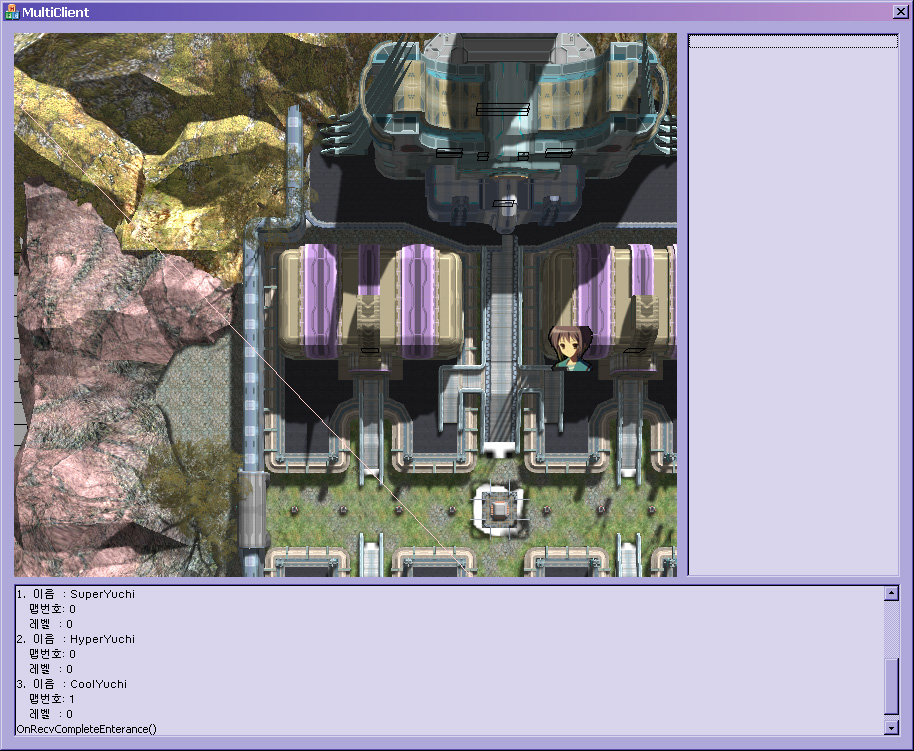This screenshot has width=914, height=751.
Task: Select the SuperYuchi entry in the log
Action: pos(102,594)
